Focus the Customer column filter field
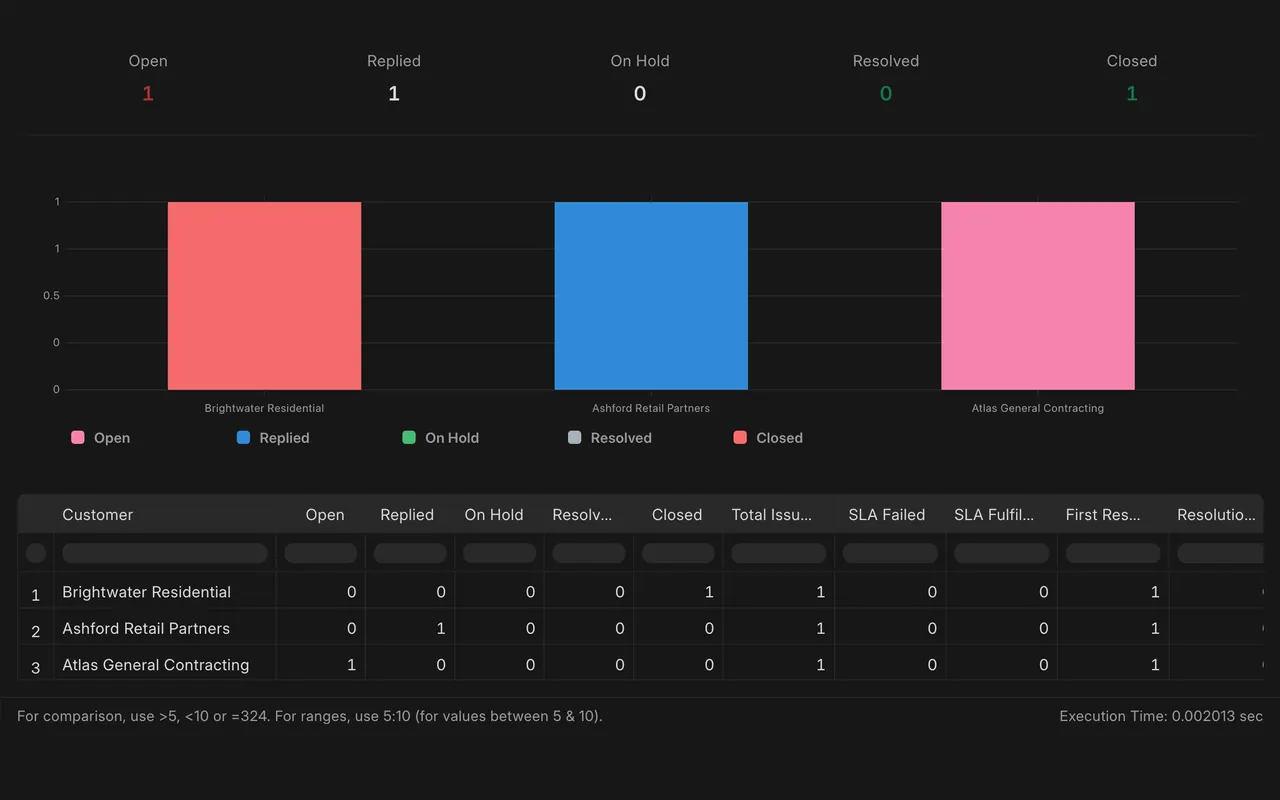1280x800 pixels. coord(165,553)
